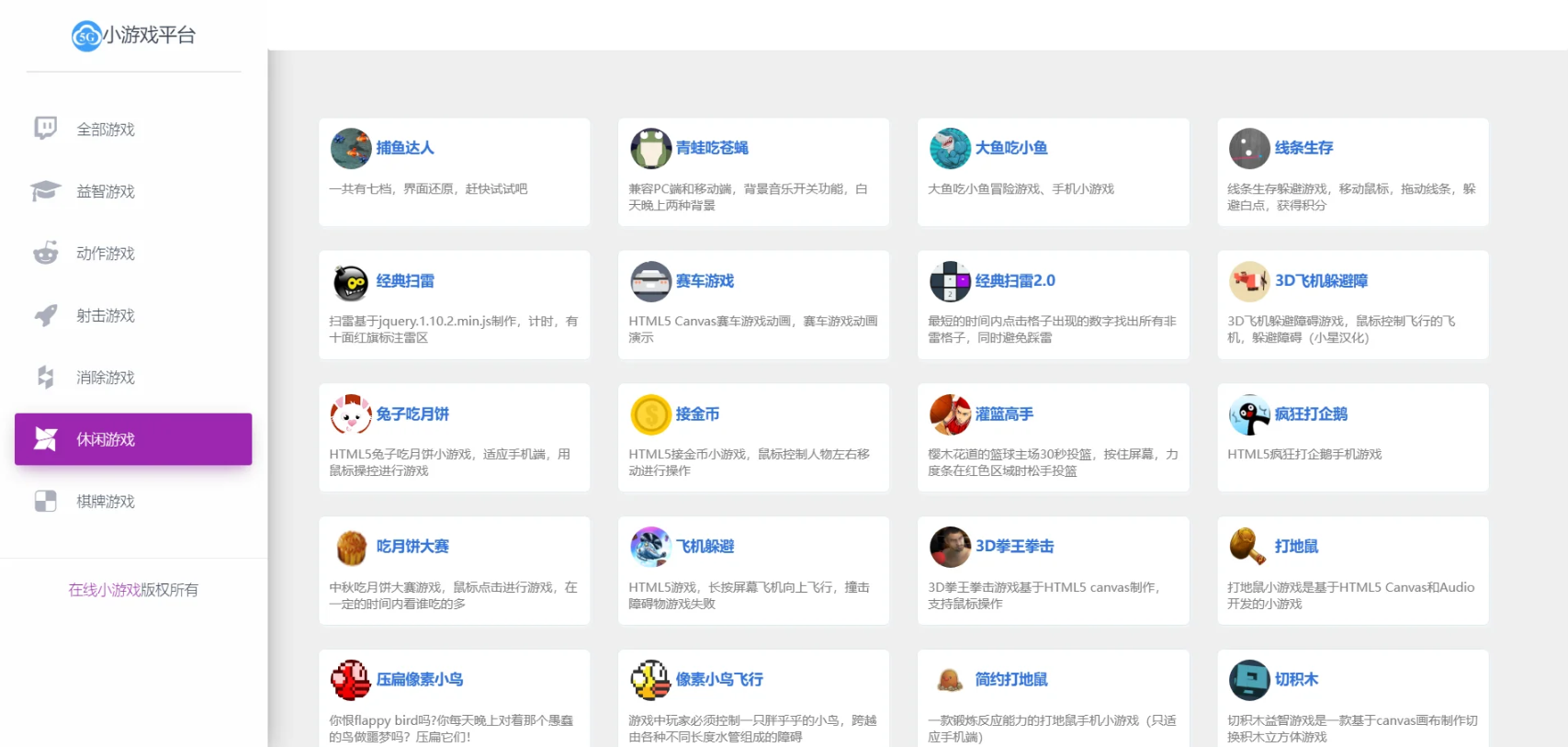Open the 赛车游戏 car icon
Viewport: 1568px width, 747px height.
[x=650, y=282]
